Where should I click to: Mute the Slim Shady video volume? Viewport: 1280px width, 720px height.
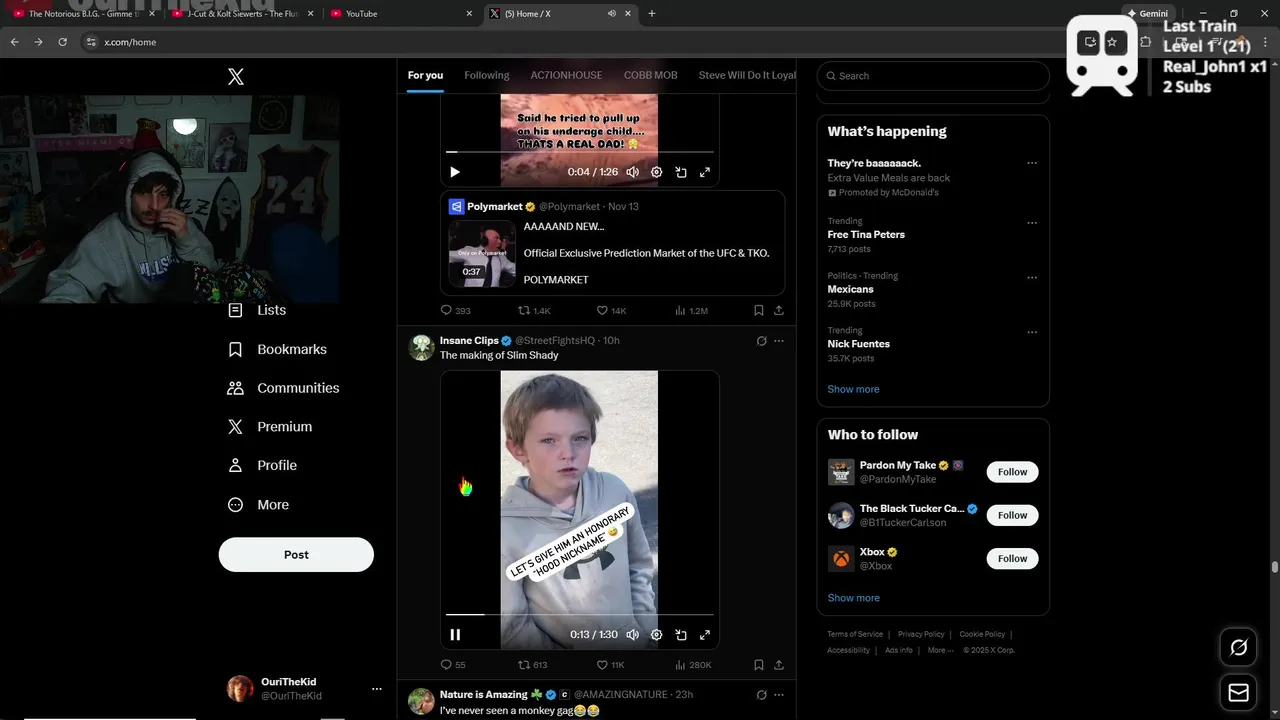(632, 635)
